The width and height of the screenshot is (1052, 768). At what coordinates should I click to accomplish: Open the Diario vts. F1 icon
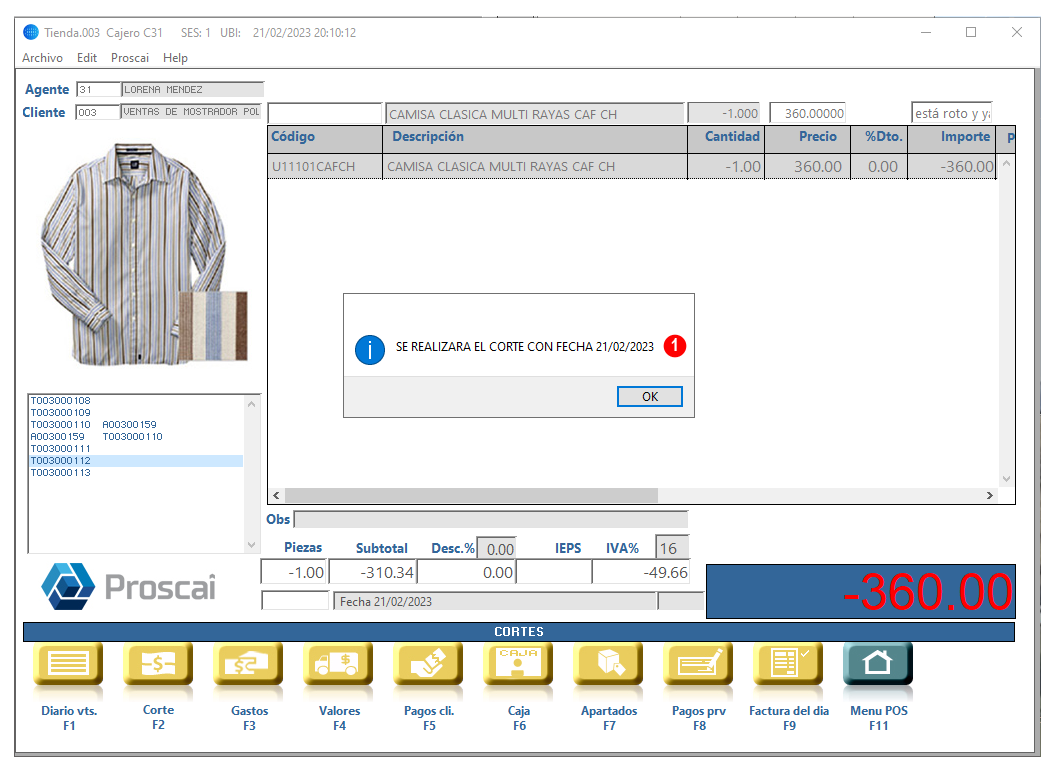[x=68, y=664]
